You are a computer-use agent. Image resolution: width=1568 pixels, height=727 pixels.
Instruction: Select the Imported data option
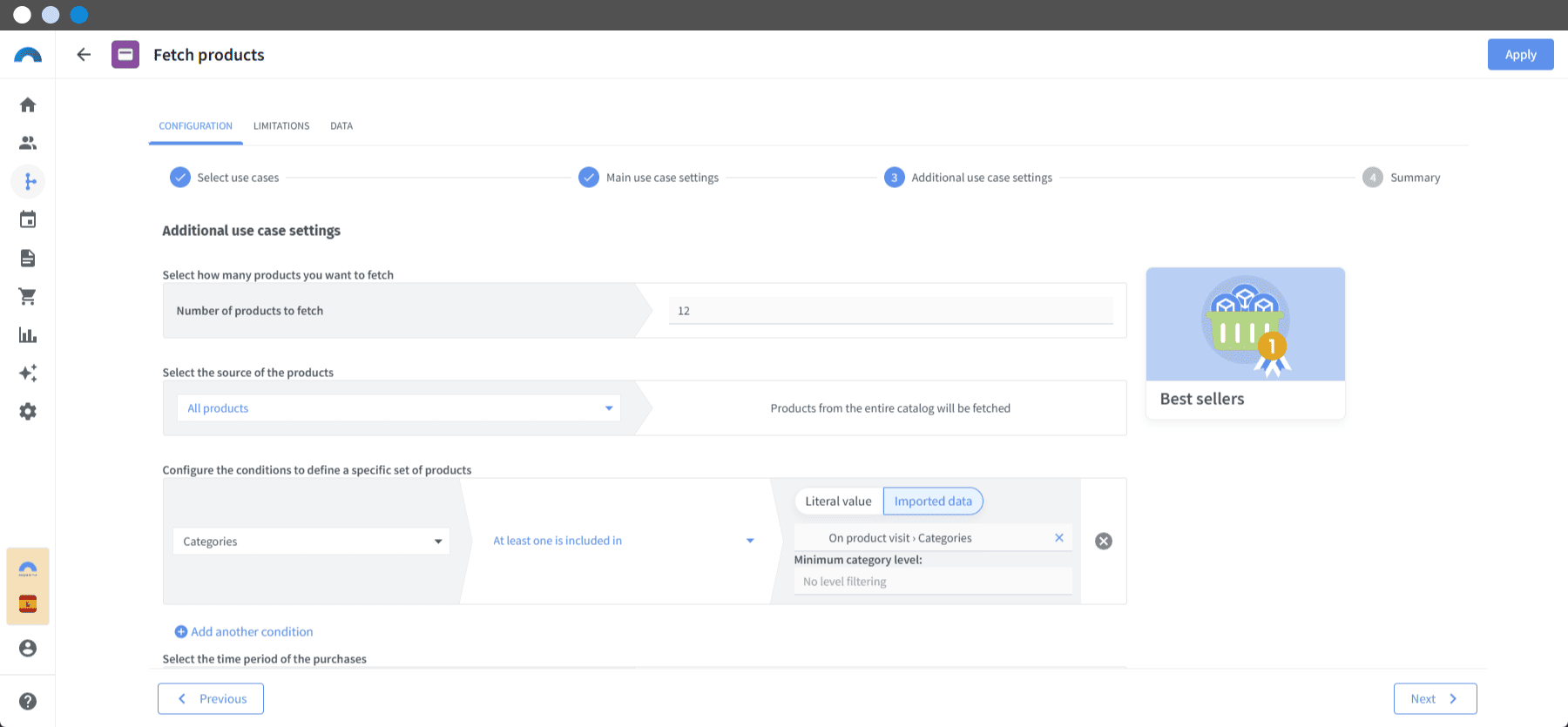pos(933,501)
